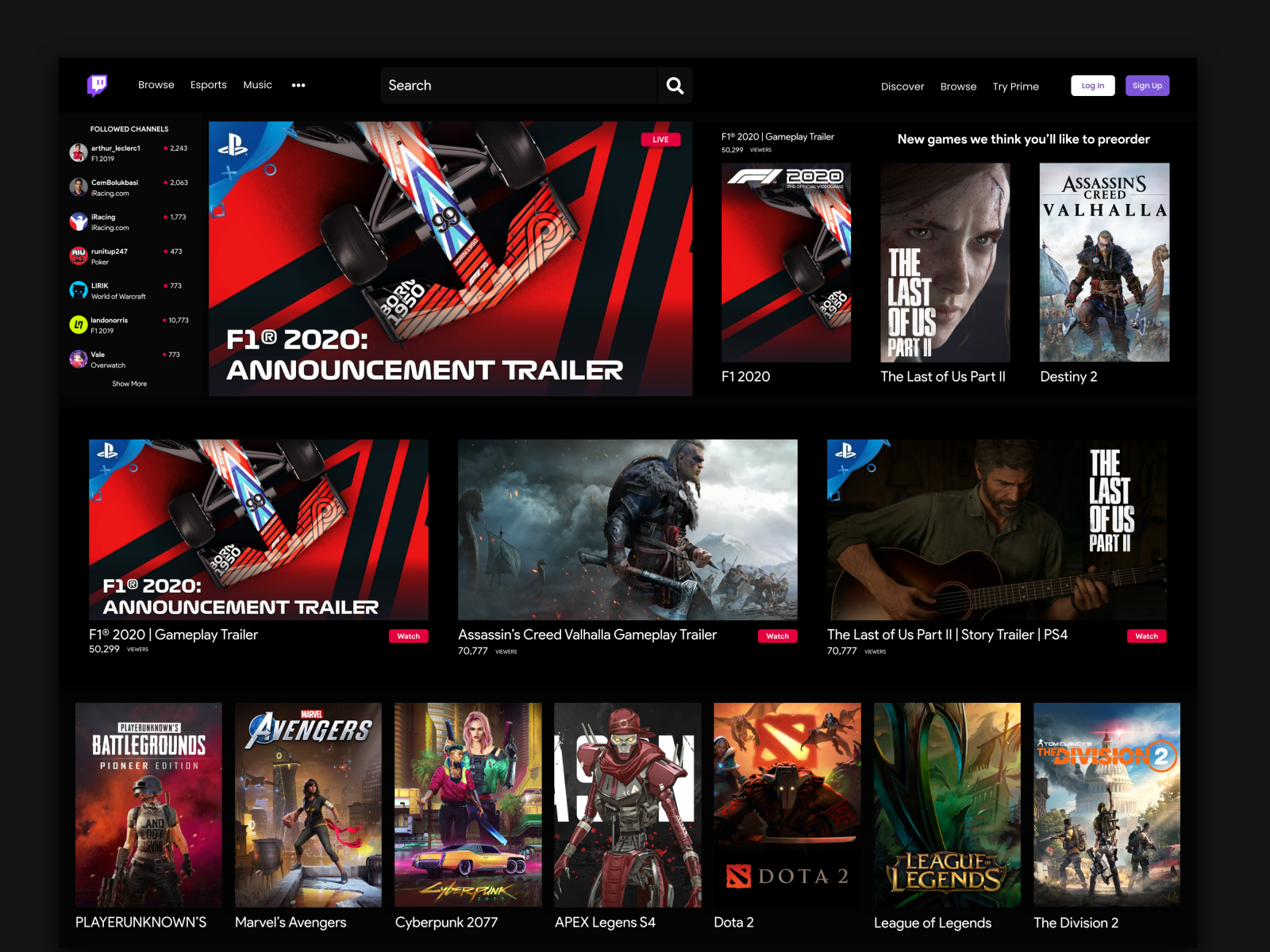Viewport: 1270px width, 952px height.
Task: Click 'Marvel's Avengers' game title text
Action: pyautogui.click(x=291, y=923)
